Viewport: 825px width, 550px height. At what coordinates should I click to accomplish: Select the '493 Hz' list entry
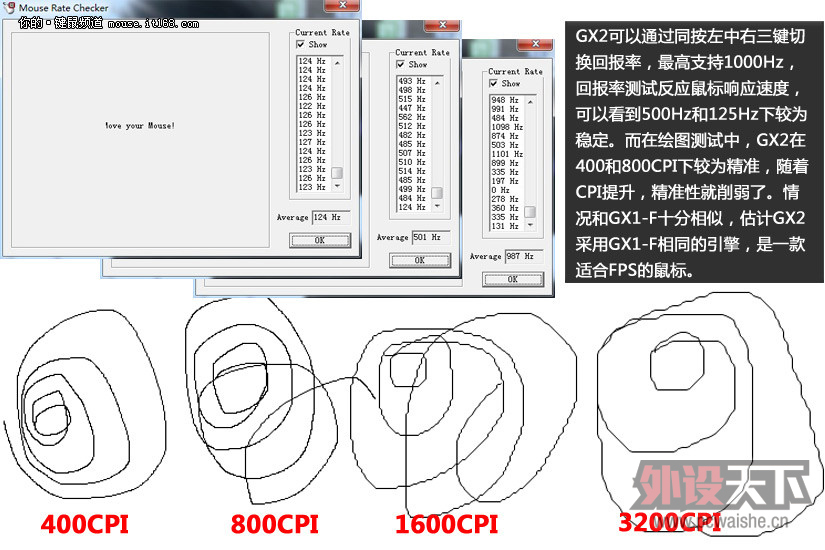point(412,81)
